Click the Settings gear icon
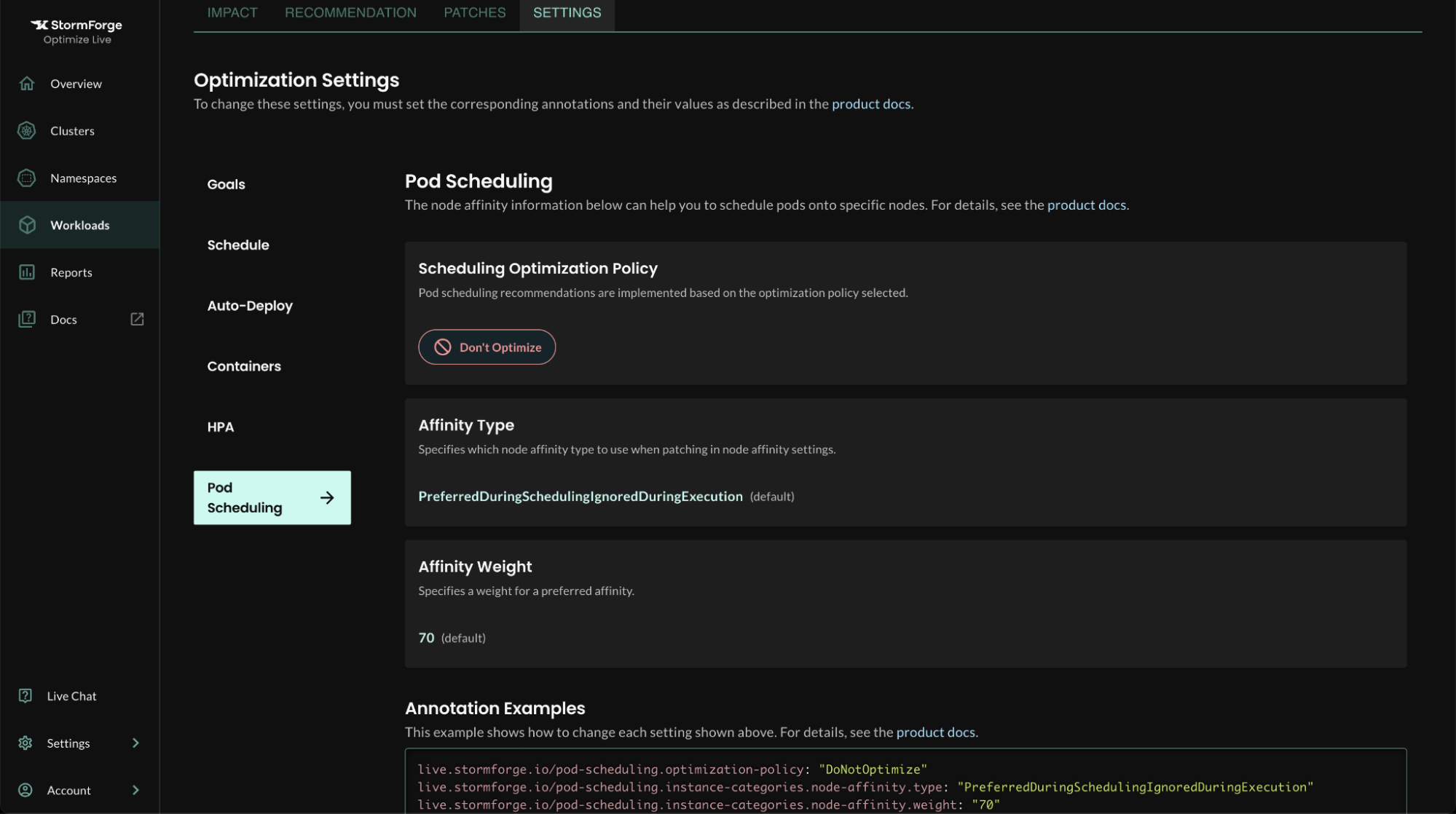The image size is (1456, 814). (25, 743)
